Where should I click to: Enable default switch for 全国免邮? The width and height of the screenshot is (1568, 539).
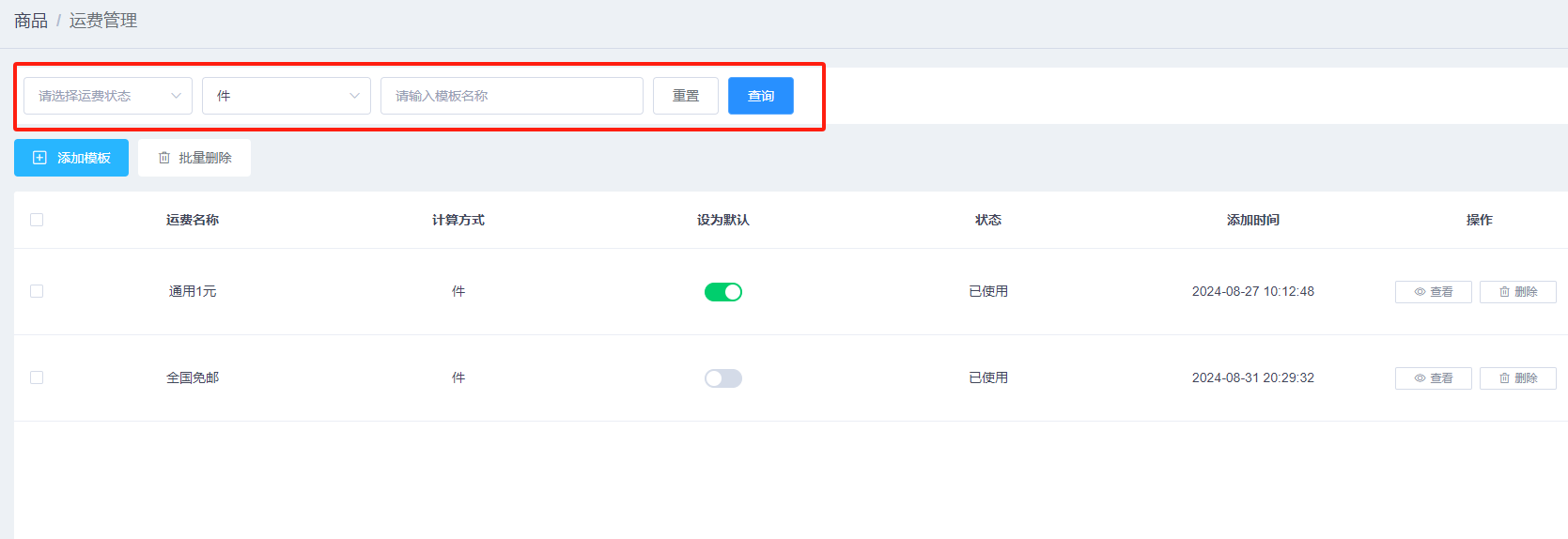[x=722, y=378]
